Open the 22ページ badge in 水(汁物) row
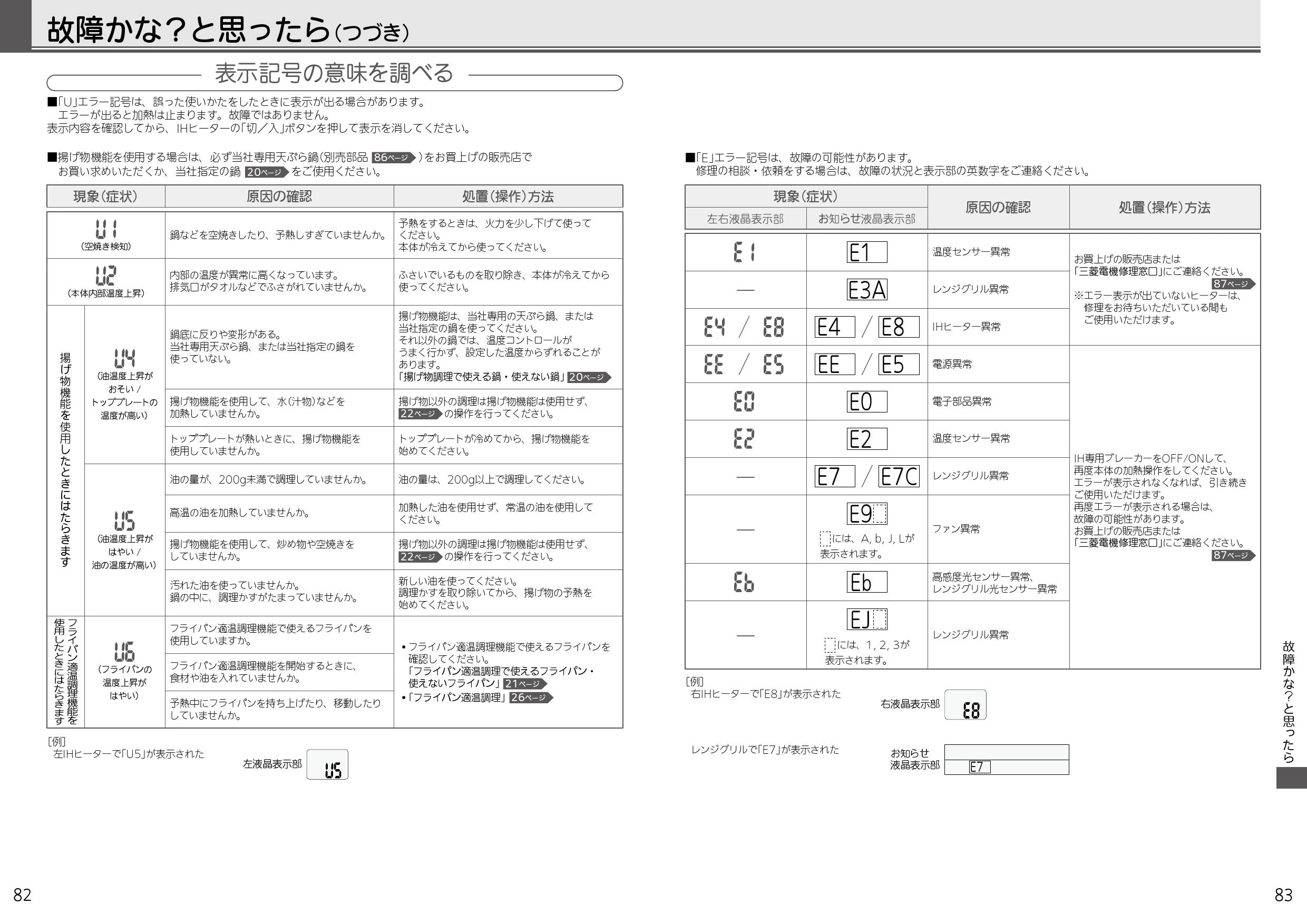 (x=420, y=414)
